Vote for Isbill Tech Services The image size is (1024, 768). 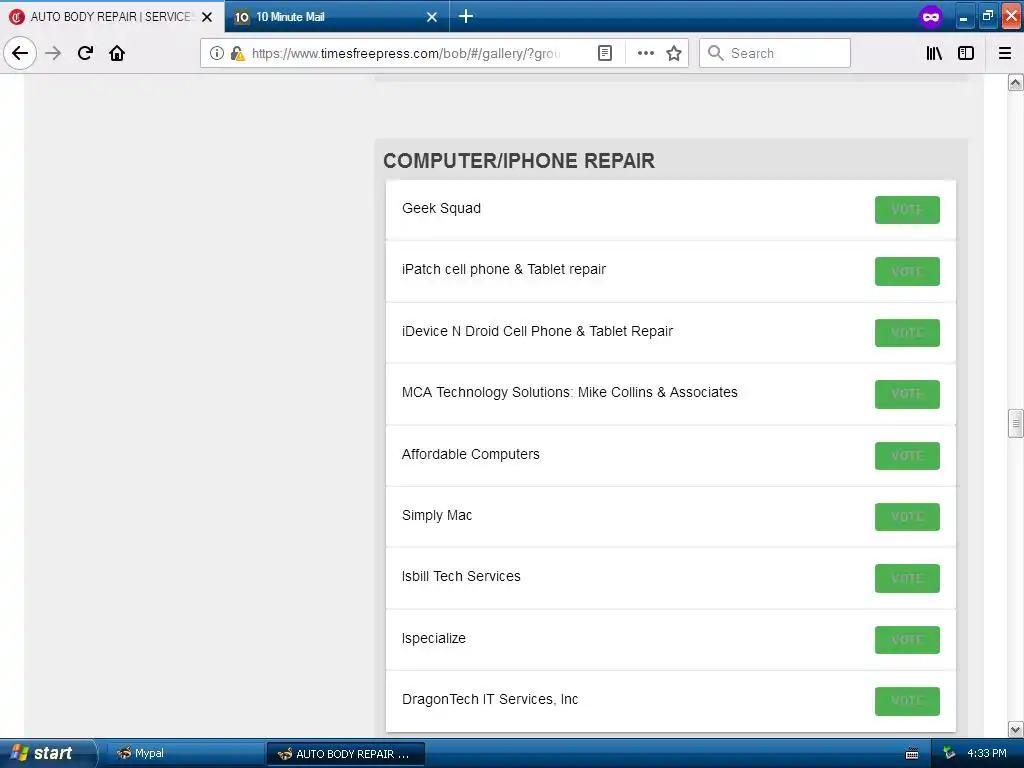point(907,578)
